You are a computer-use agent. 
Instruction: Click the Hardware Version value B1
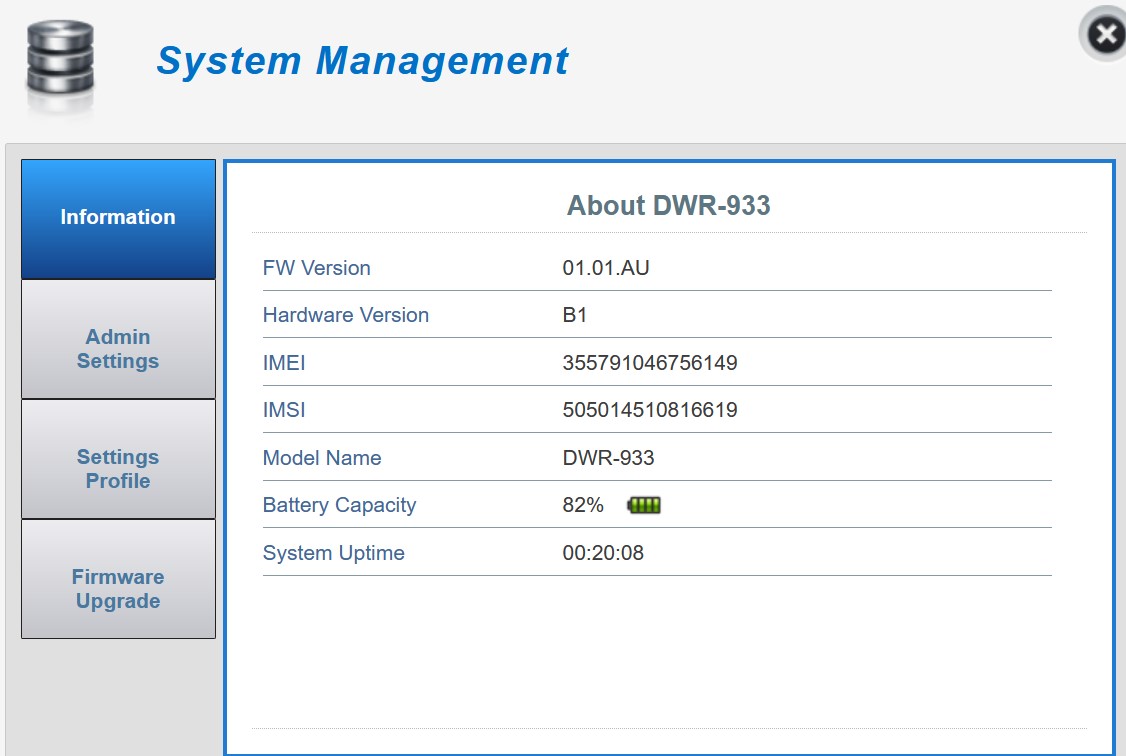coord(575,315)
